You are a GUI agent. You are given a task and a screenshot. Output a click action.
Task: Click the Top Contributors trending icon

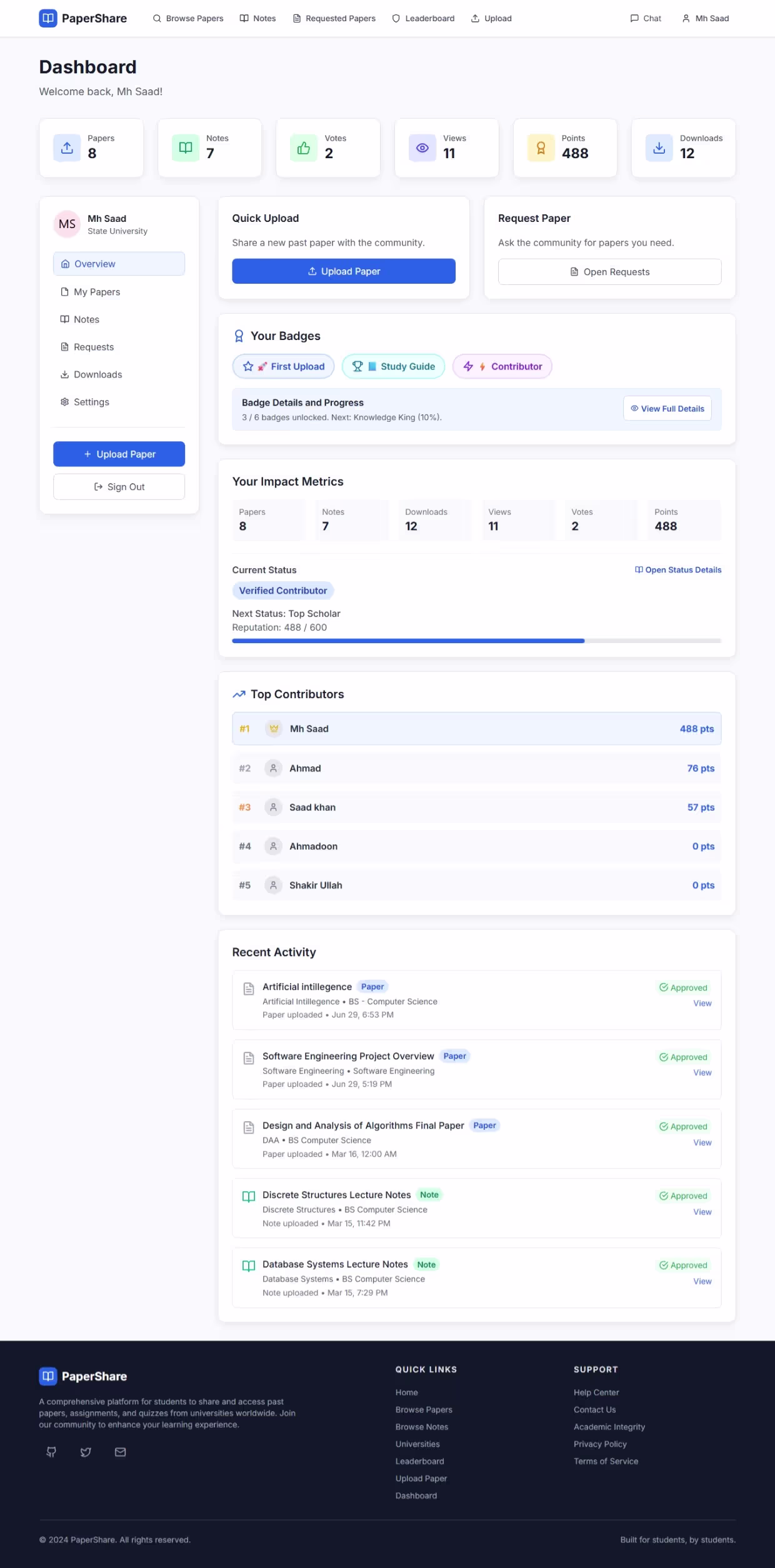(x=239, y=694)
